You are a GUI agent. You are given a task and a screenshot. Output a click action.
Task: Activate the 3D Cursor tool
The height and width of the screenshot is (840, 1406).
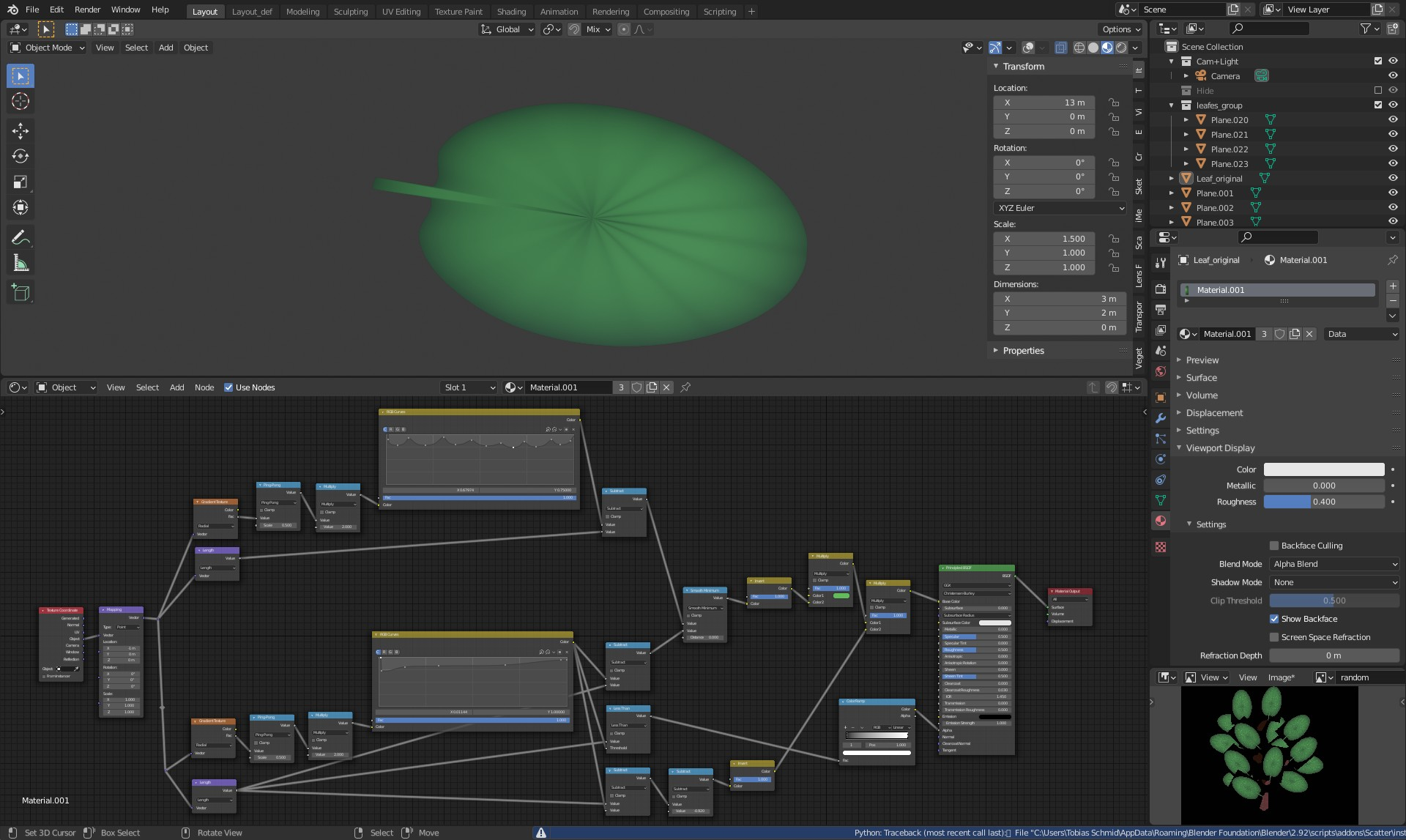21,101
